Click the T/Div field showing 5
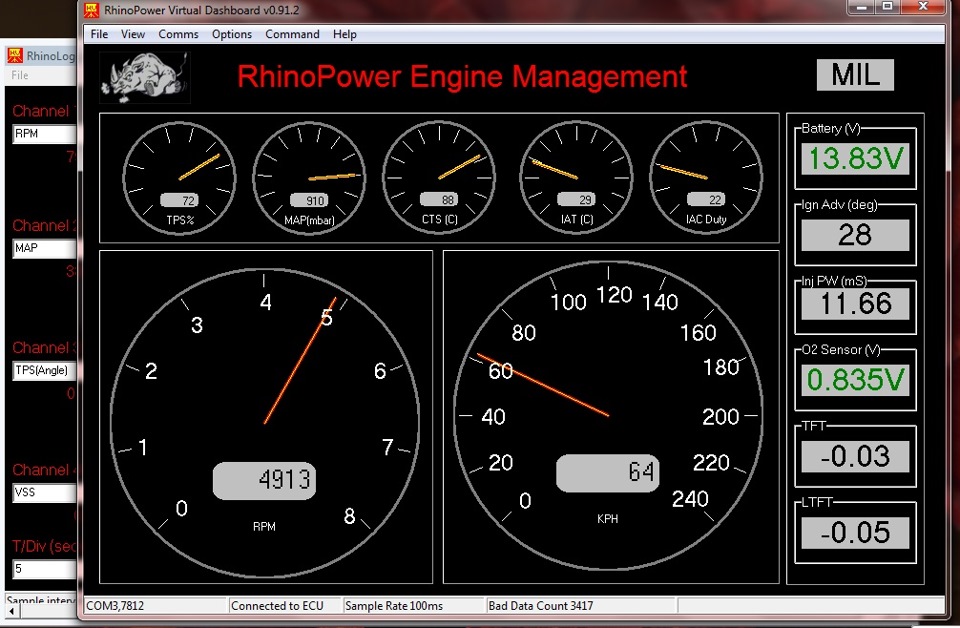 44,569
